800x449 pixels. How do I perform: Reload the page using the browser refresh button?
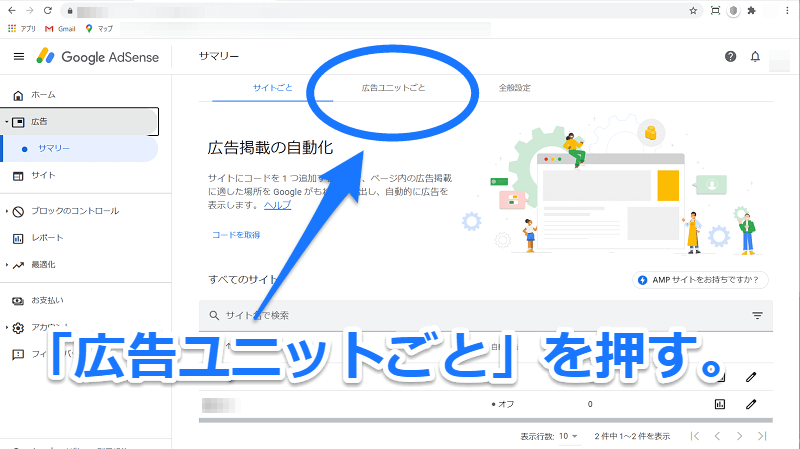(x=48, y=10)
